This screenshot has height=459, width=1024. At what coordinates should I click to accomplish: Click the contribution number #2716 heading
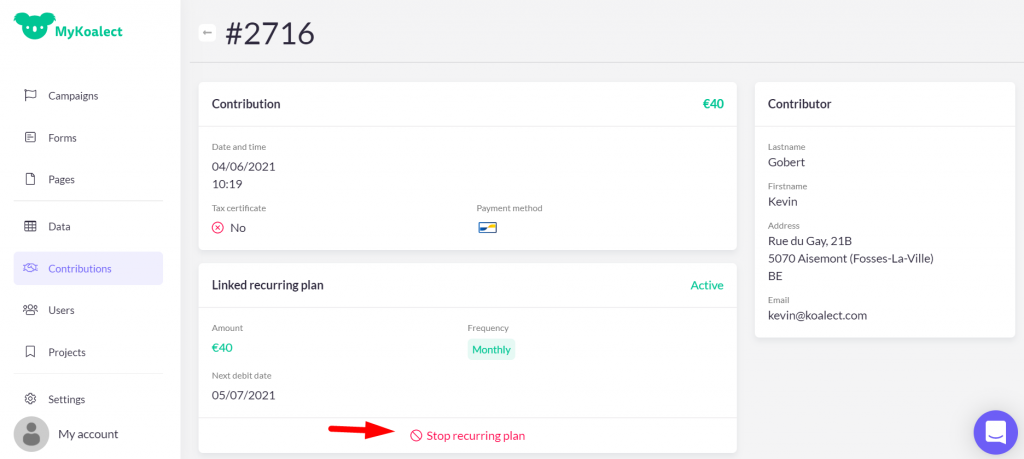tap(270, 33)
